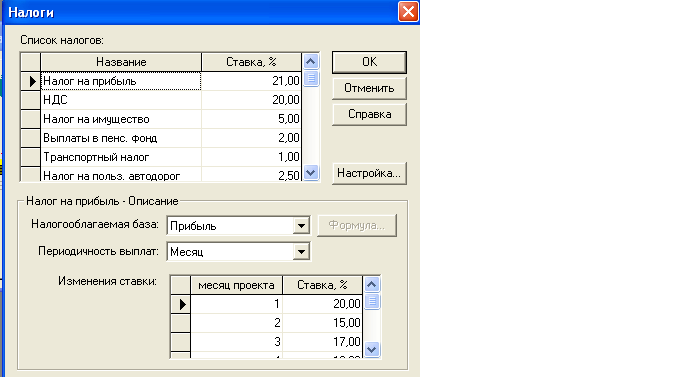This screenshot has width=683, height=384.
Task: Expand the Периодичность выплат dropdown arrow
Action: (x=301, y=252)
